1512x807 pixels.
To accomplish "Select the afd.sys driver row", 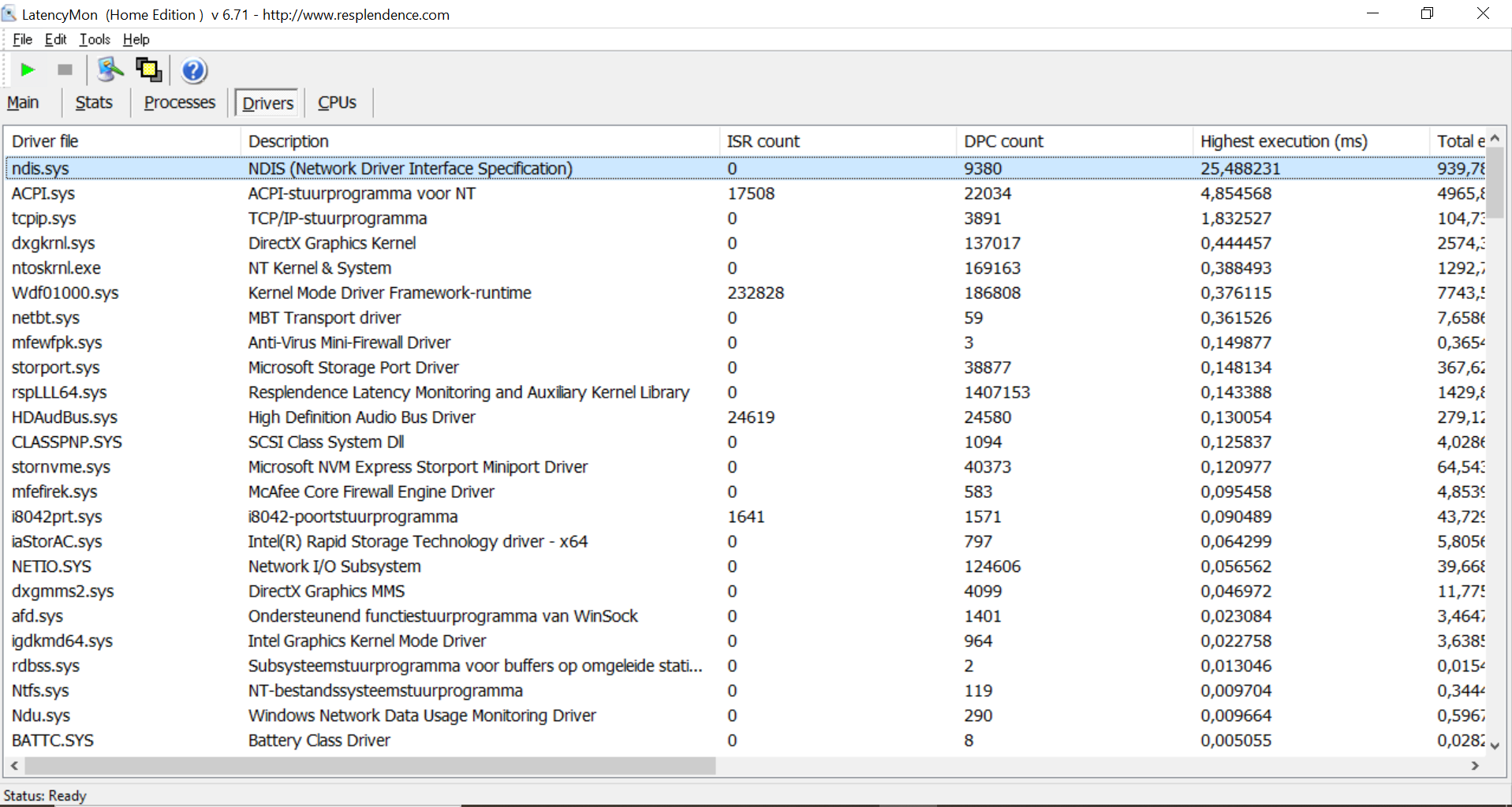I will [x=746, y=616].
